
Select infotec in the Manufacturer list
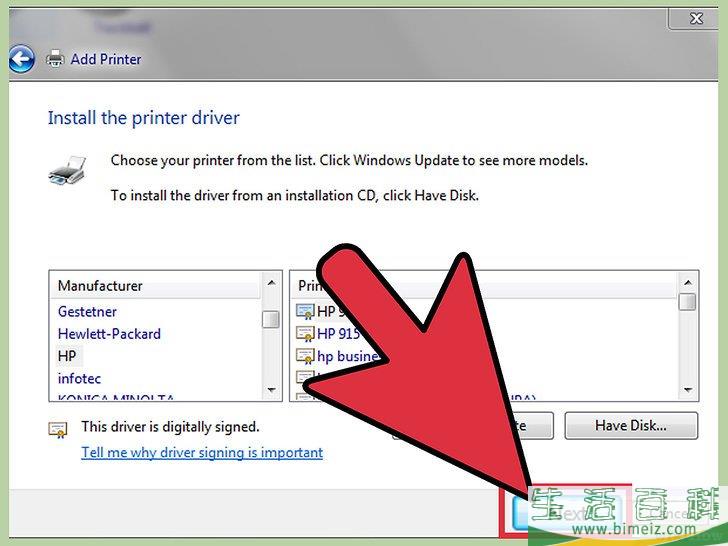coord(79,378)
